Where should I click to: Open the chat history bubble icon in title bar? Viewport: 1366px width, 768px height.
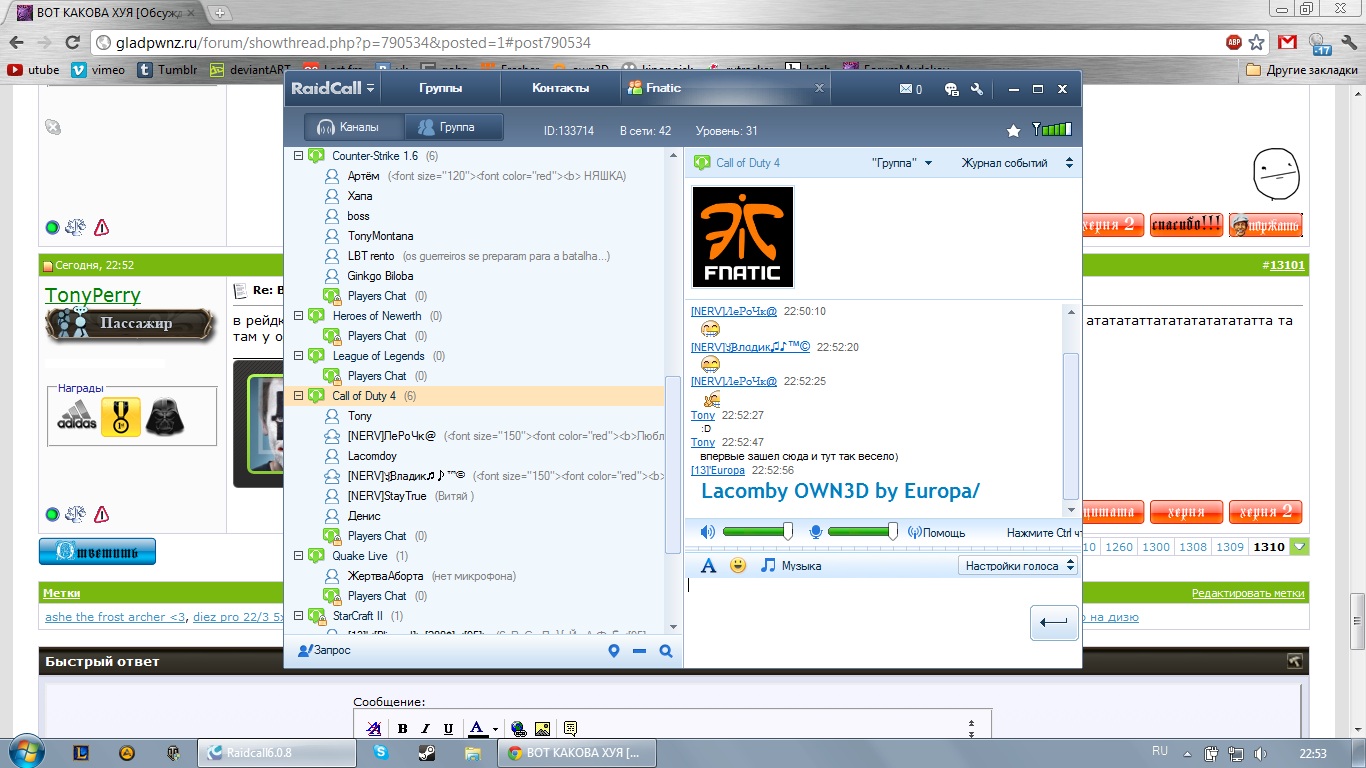pyautogui.click(x=951, y=89)
